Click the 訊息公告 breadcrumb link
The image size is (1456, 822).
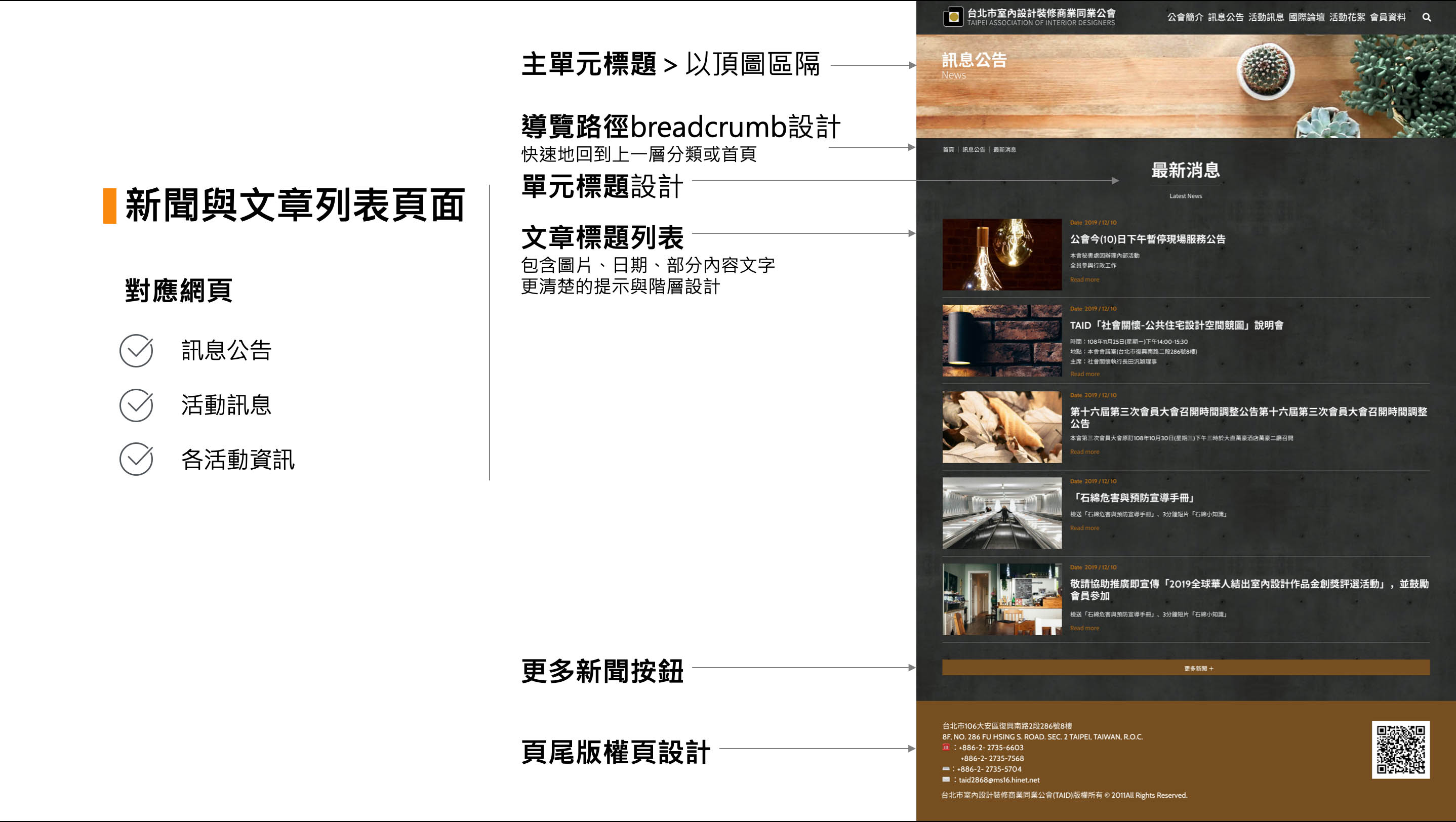point(974,150)
